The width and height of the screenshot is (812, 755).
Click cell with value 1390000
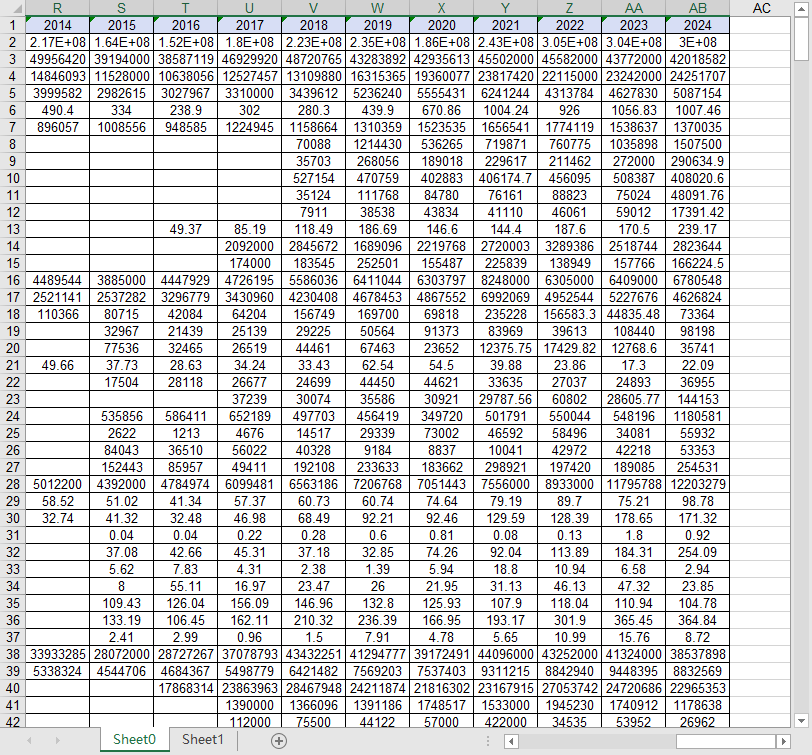tap(250, 705)
